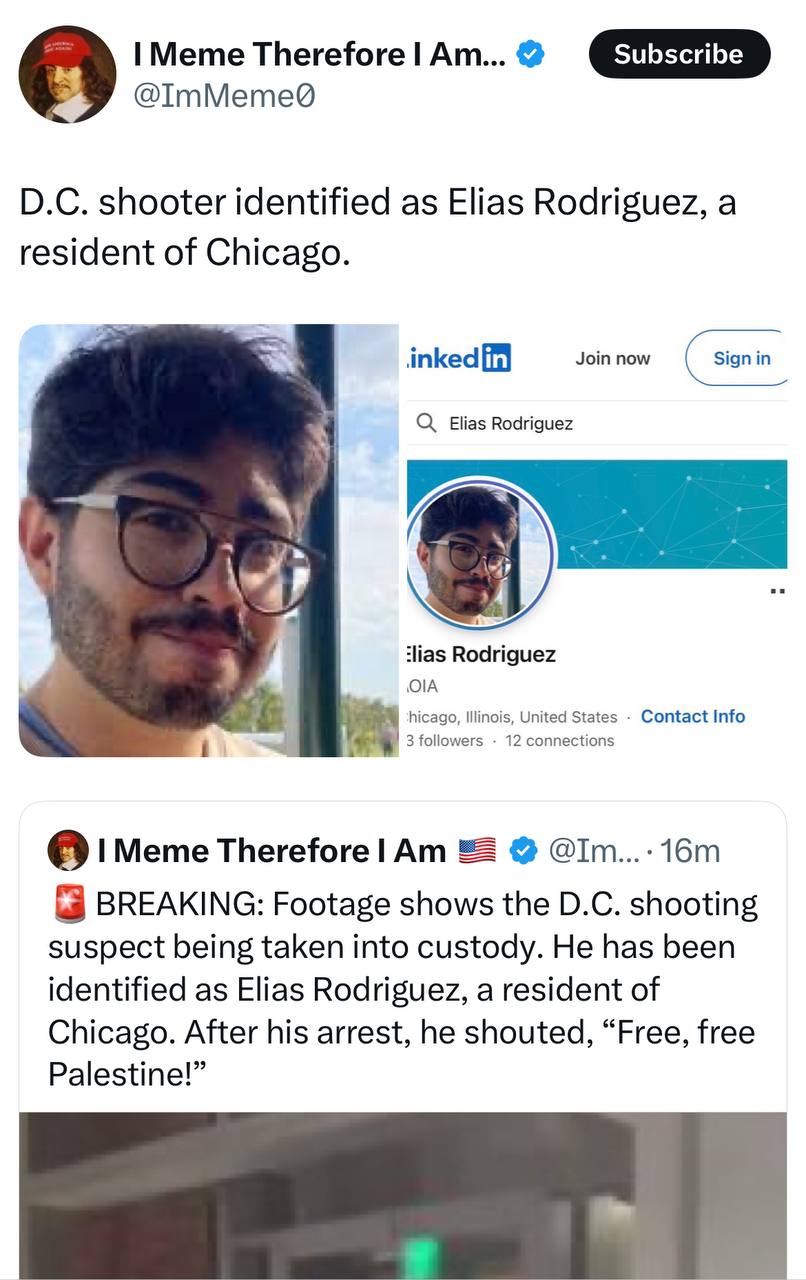Click Join now on LinkedIn header

click(x=612, y=358)
